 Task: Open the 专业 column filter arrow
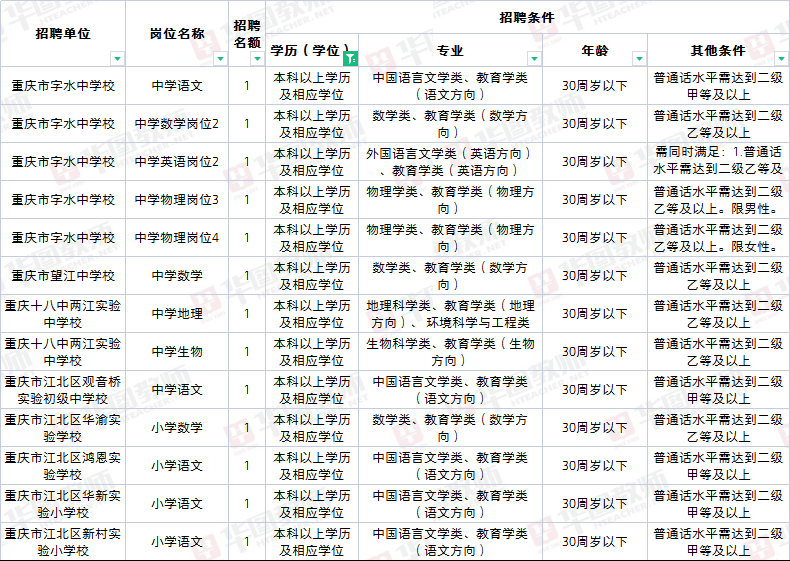[x=534, y=58]
